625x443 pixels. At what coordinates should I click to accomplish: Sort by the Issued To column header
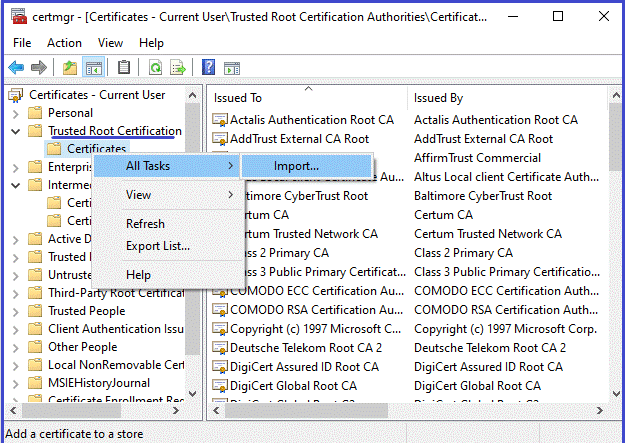[307, 98]
